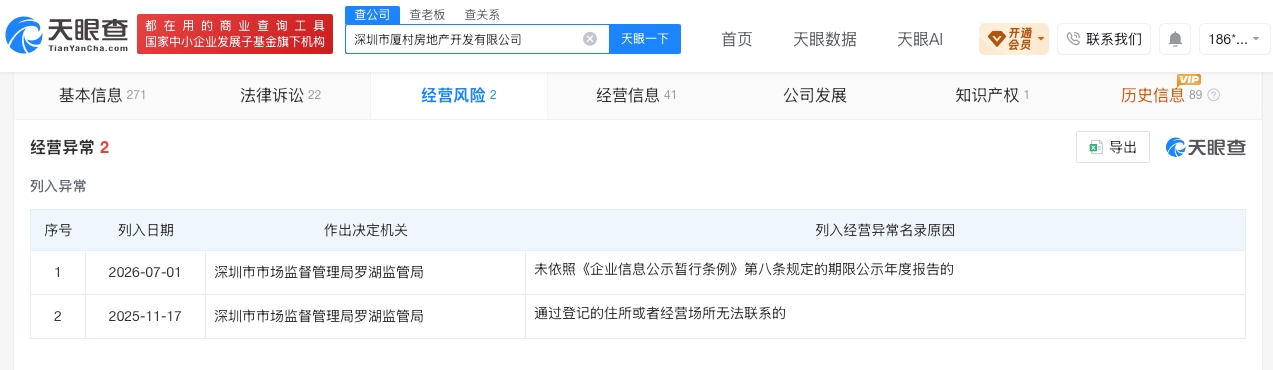Switch to the 查关系 search tab
The height and width of the screenshot is (370, 1273).
click(482, 14)
